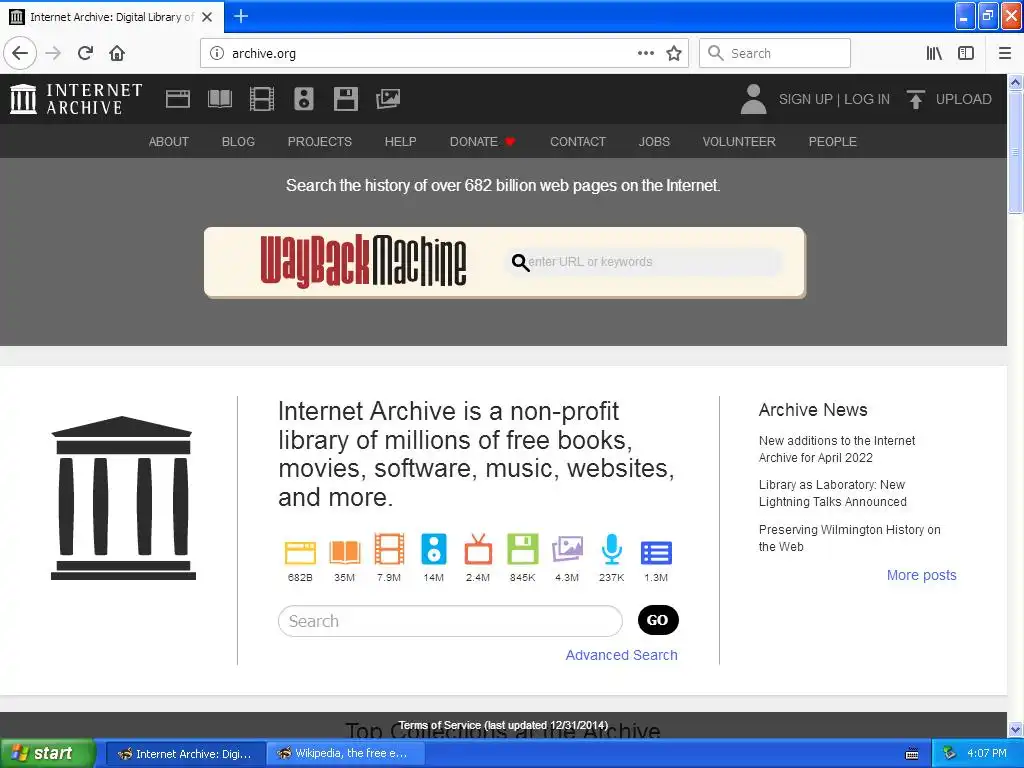
Task: Open the blue list icon labeled 1.3M
Action: [656, 552]
